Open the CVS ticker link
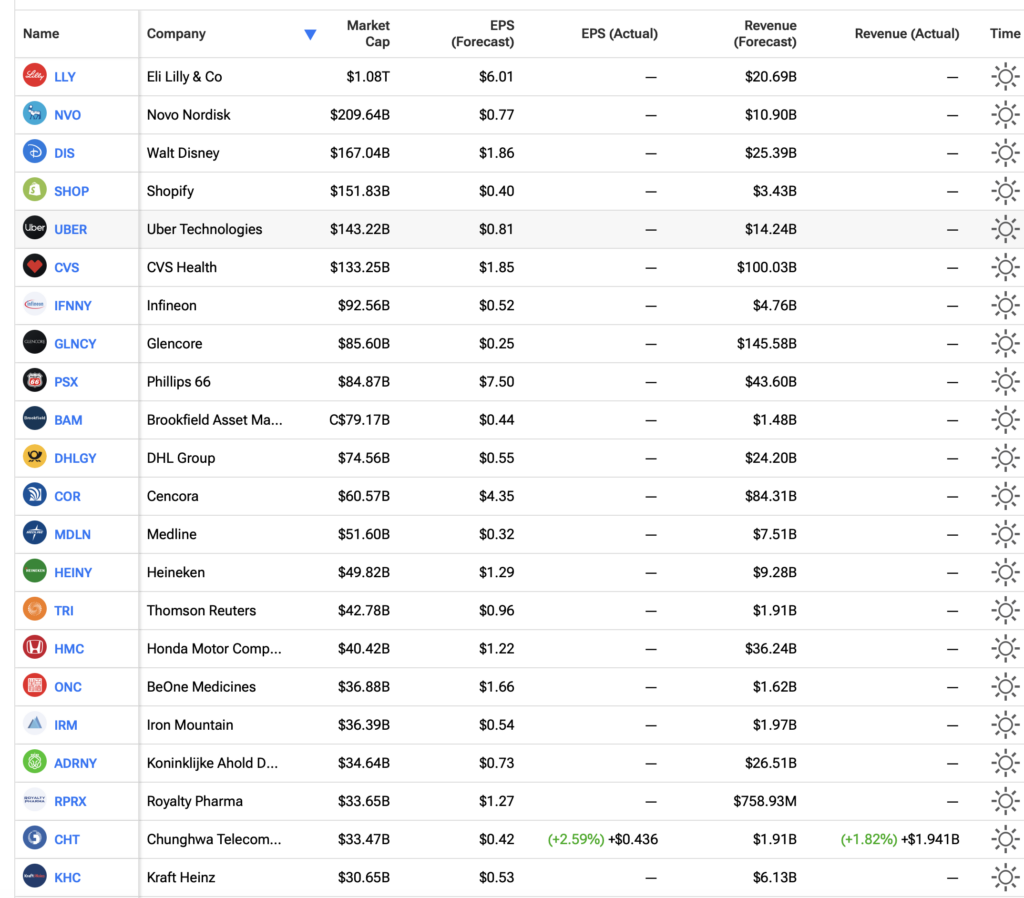 [x=67, y=267]
